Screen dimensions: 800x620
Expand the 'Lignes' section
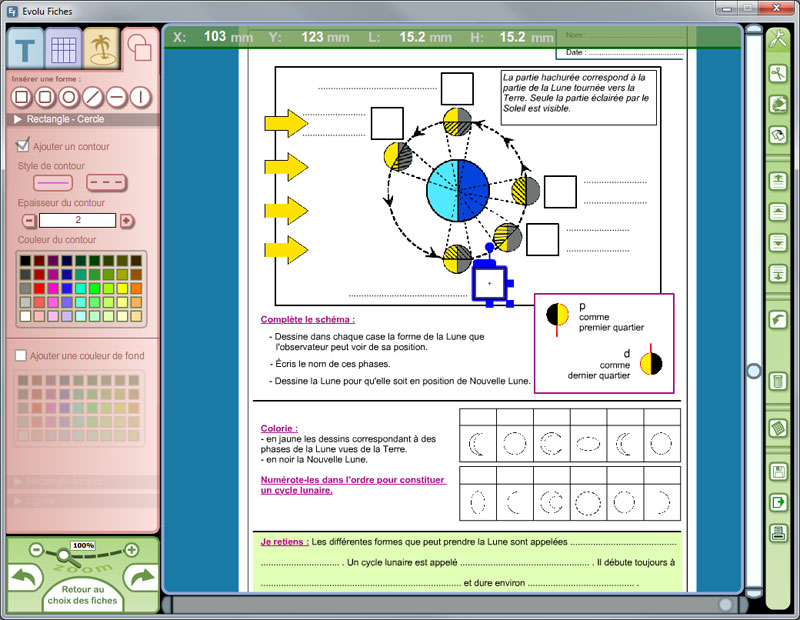19,499
